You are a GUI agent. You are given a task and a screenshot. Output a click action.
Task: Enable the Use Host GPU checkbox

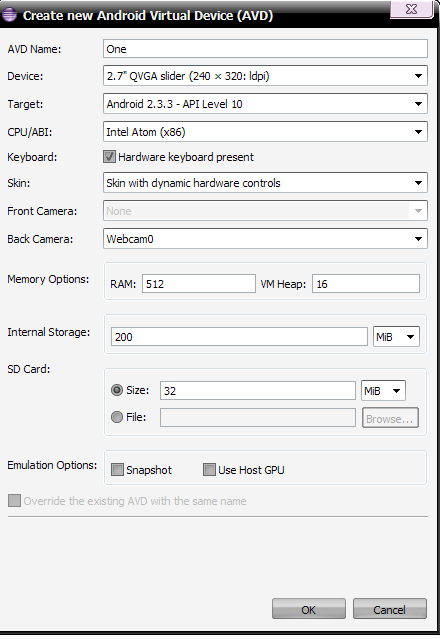click(x=209, y=469)
